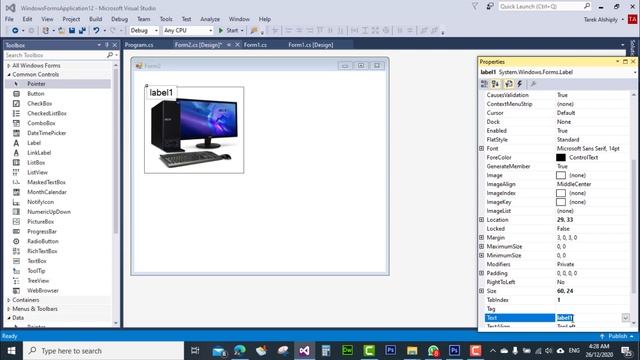Open Task View on the taskbar

(195, 351)
